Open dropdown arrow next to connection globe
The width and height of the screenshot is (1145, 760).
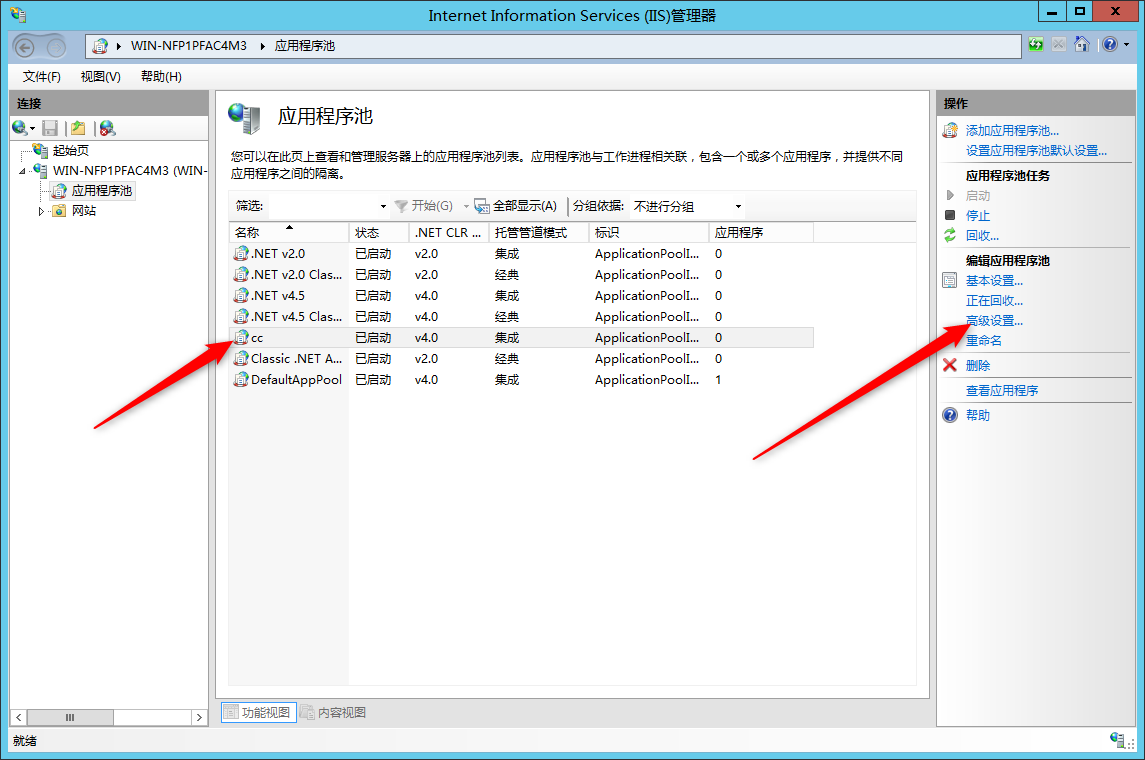coord(32,129)
